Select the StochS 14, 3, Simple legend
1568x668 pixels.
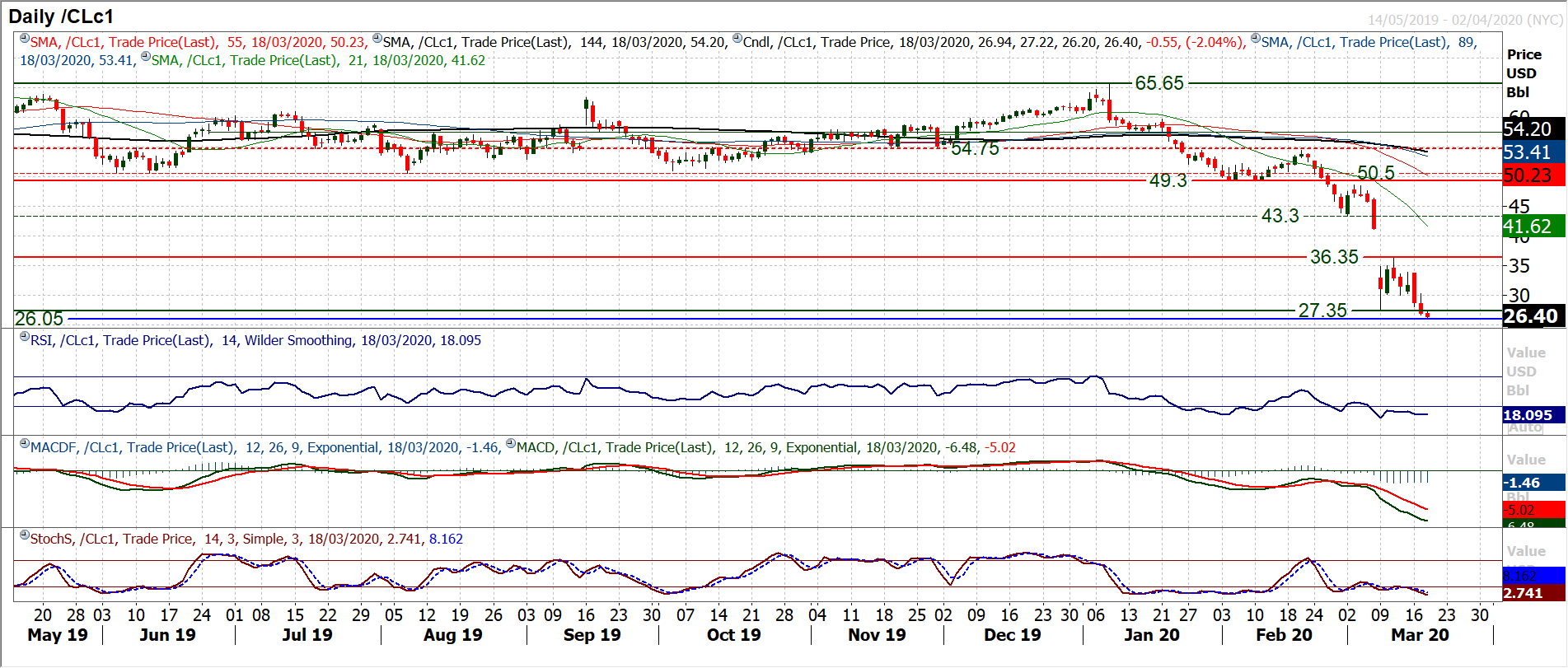click(x=246, y=539)
